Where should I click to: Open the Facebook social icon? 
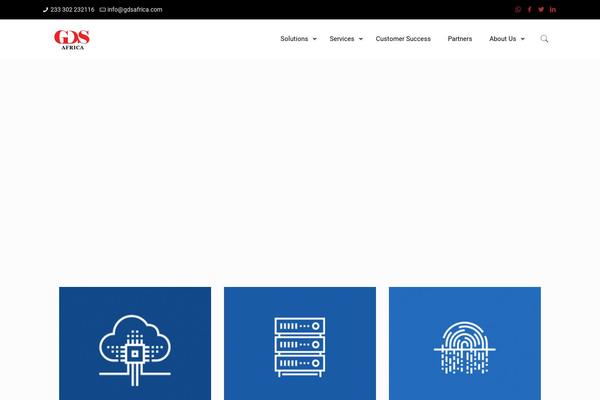530,10
